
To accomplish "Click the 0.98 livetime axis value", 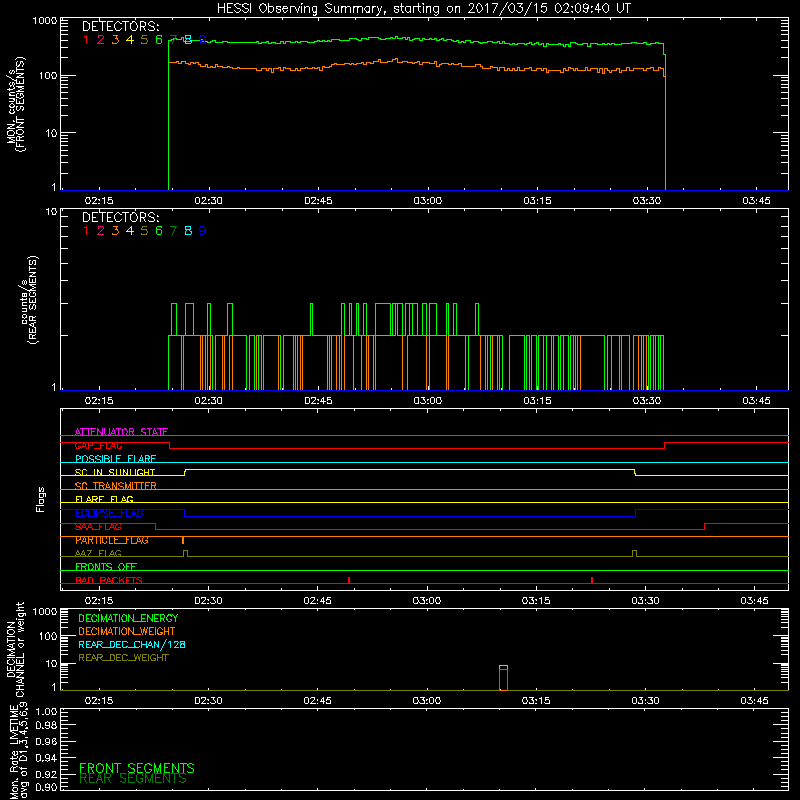I will pos(46,725).
